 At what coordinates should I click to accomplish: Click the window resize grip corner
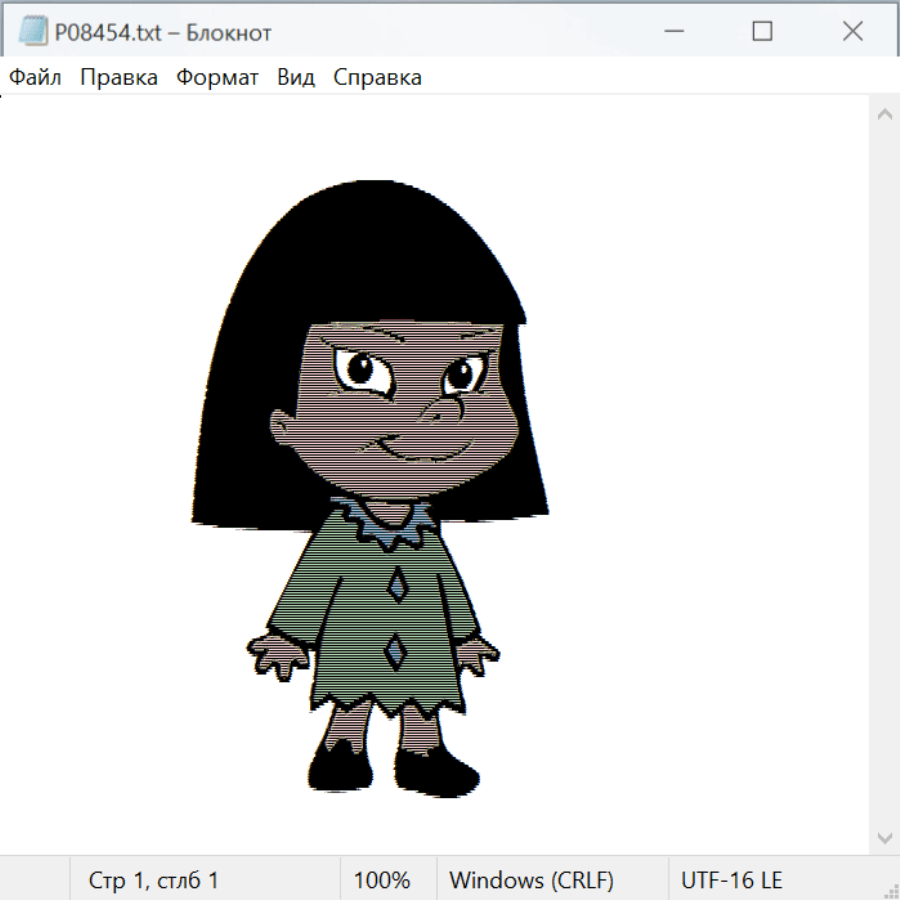pos(891,891)
